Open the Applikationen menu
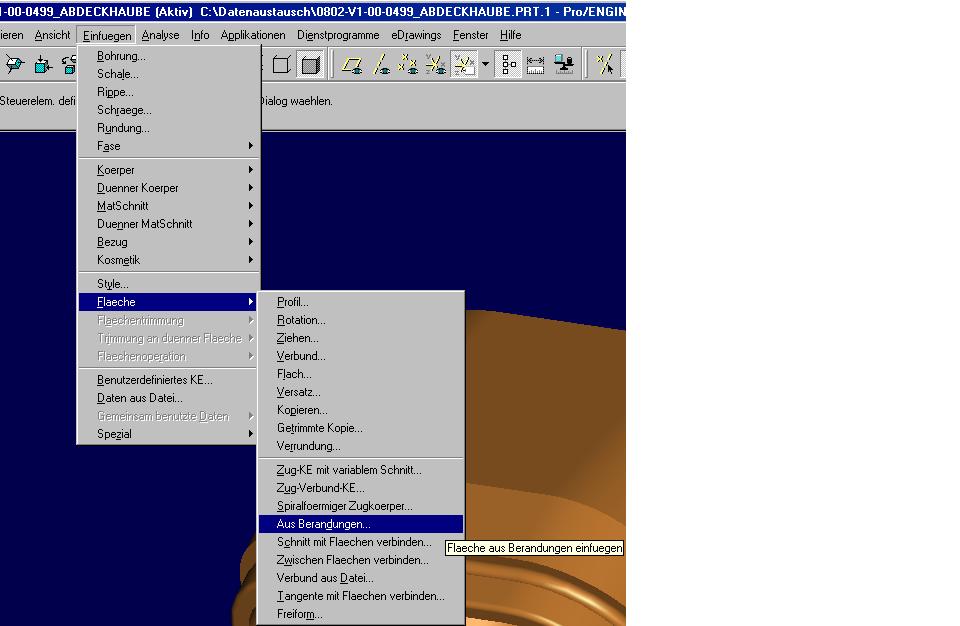 coord(253,35)
